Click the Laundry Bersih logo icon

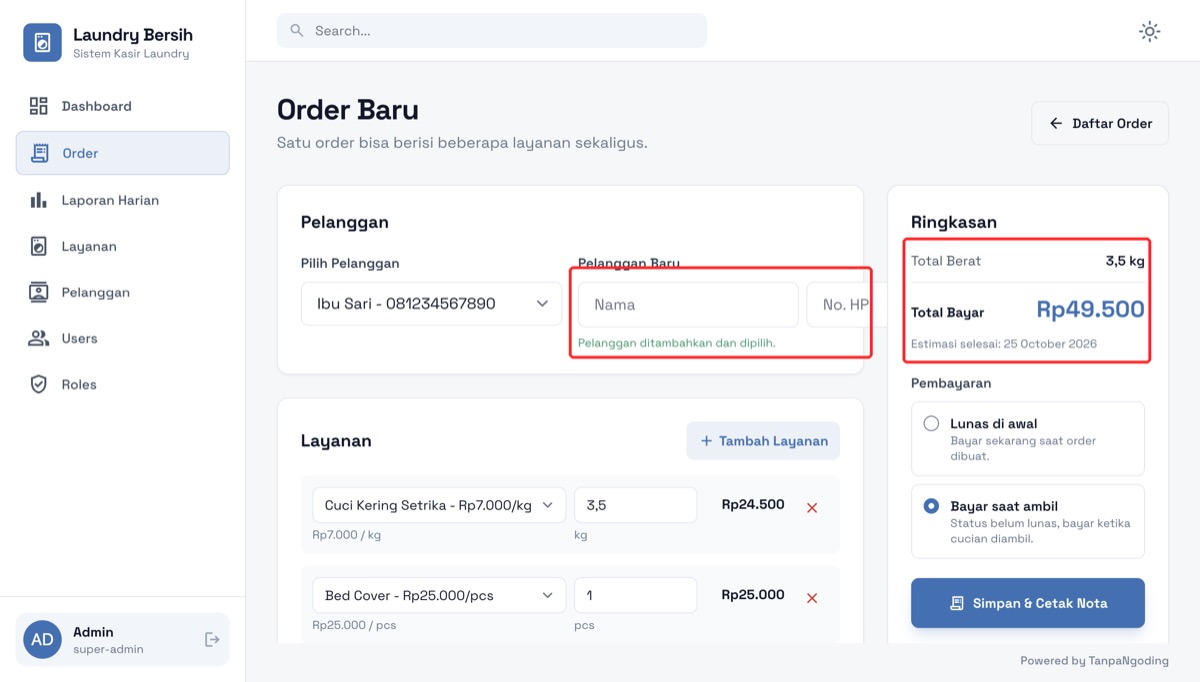tap(42, 43)
